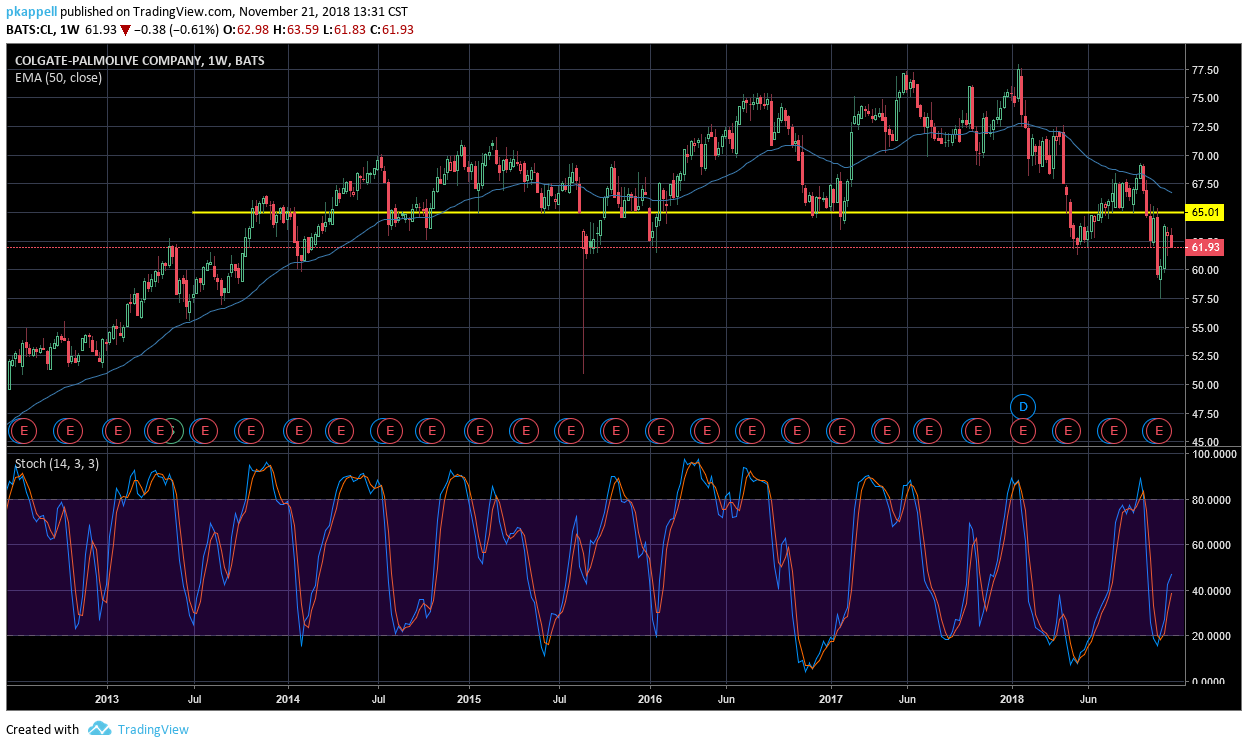Image resolution: width=1248 pixels, height=747 pixels.
Task: Click the 45.00 price axis label
Action: tap(1204, 442)
